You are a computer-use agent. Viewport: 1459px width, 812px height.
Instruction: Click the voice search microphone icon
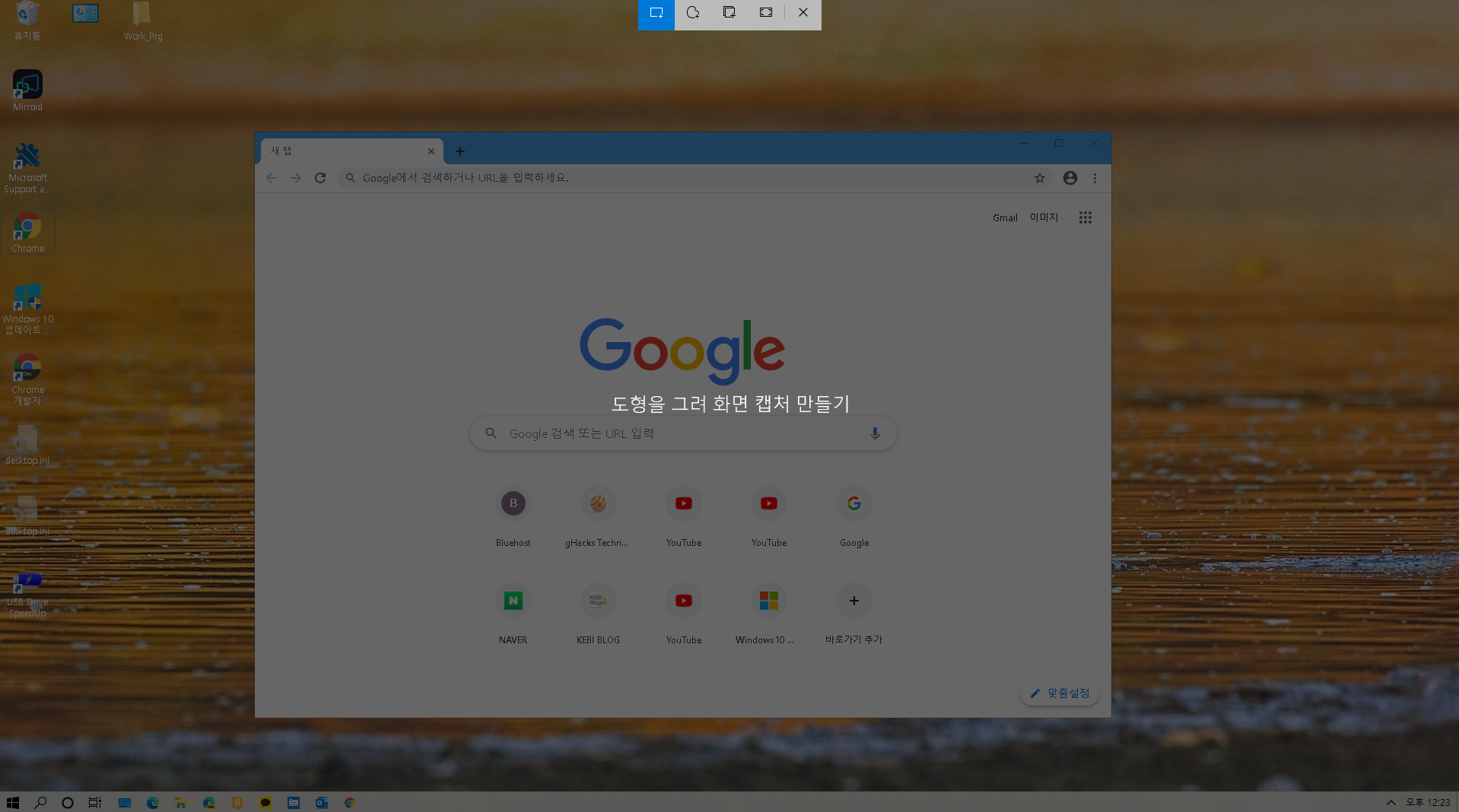tap(875, 433)
